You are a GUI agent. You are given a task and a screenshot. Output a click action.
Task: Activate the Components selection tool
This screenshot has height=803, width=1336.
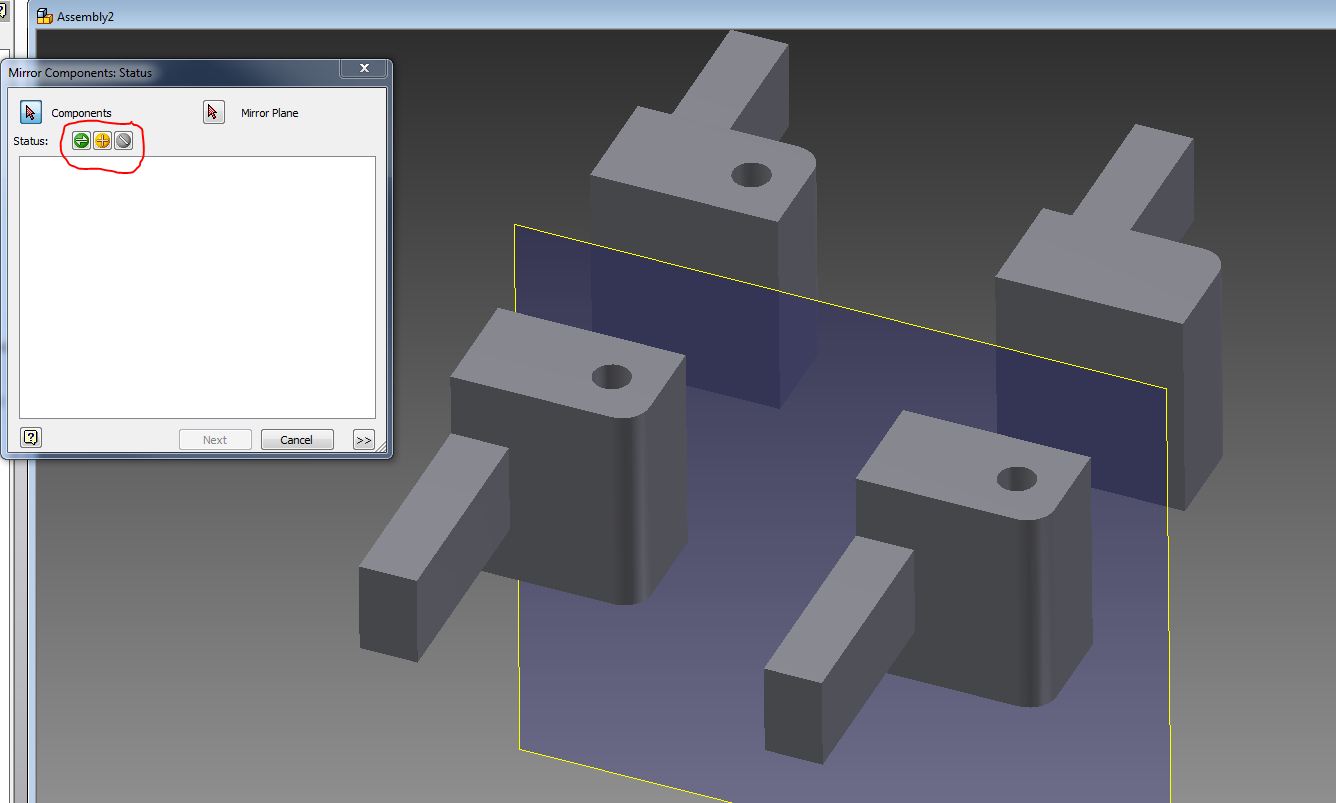point(29,112)
